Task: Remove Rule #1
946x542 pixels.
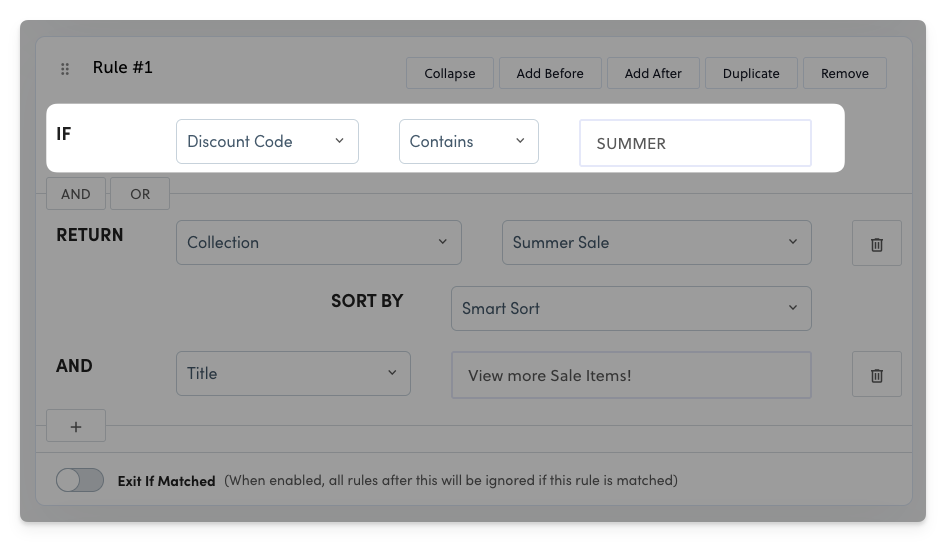Action: [x=845, y=73]
